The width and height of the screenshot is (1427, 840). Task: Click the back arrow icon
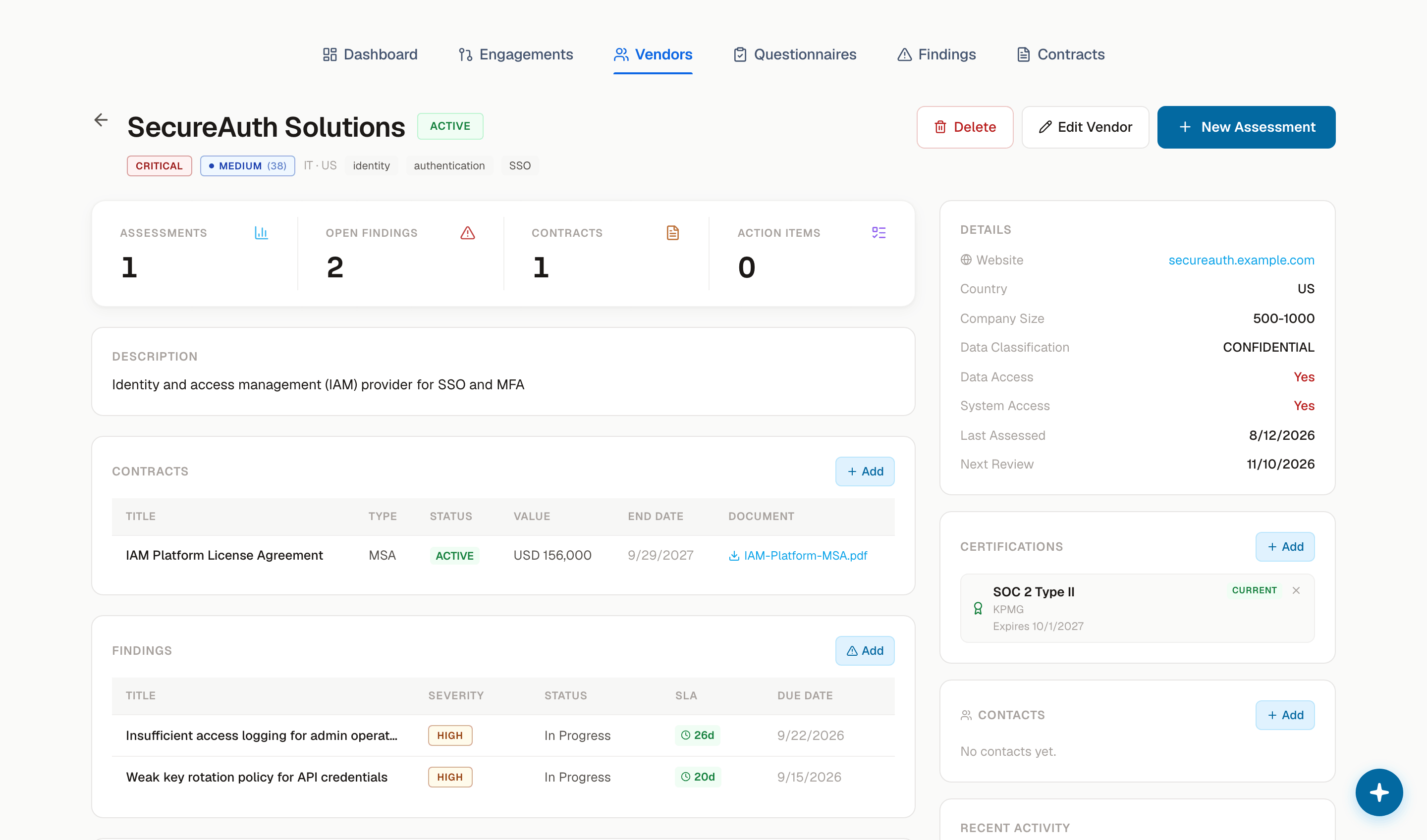coord(101,120)
